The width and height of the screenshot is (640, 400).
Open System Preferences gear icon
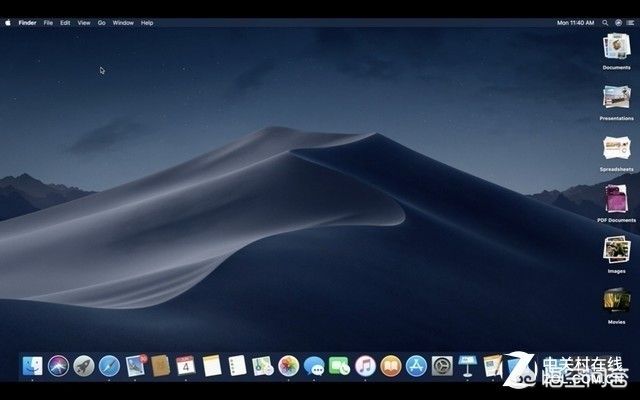[x=442, y=366]
